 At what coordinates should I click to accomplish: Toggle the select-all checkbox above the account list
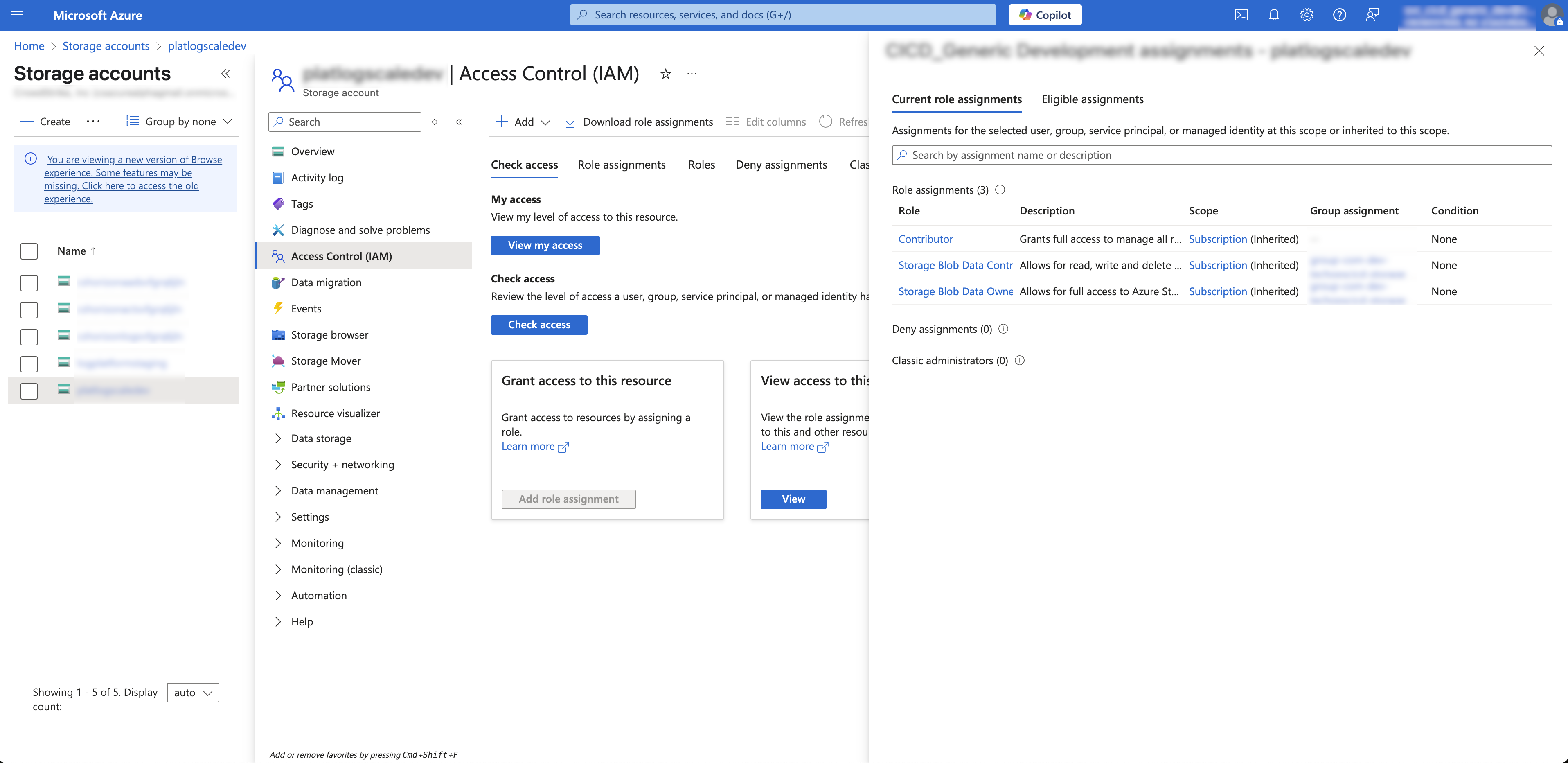point(29,250)
